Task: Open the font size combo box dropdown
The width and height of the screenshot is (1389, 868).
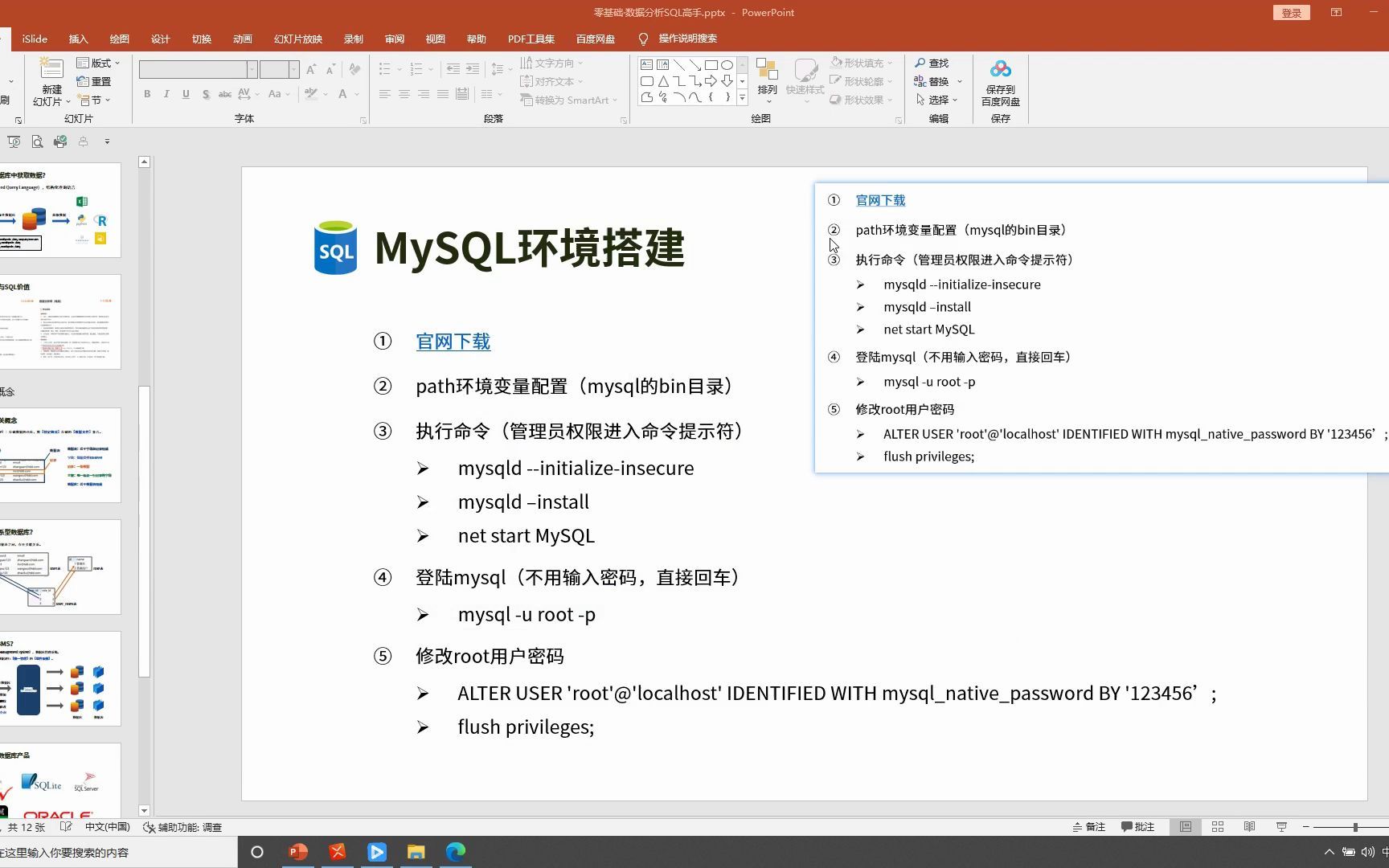Action: click(293, 70)
